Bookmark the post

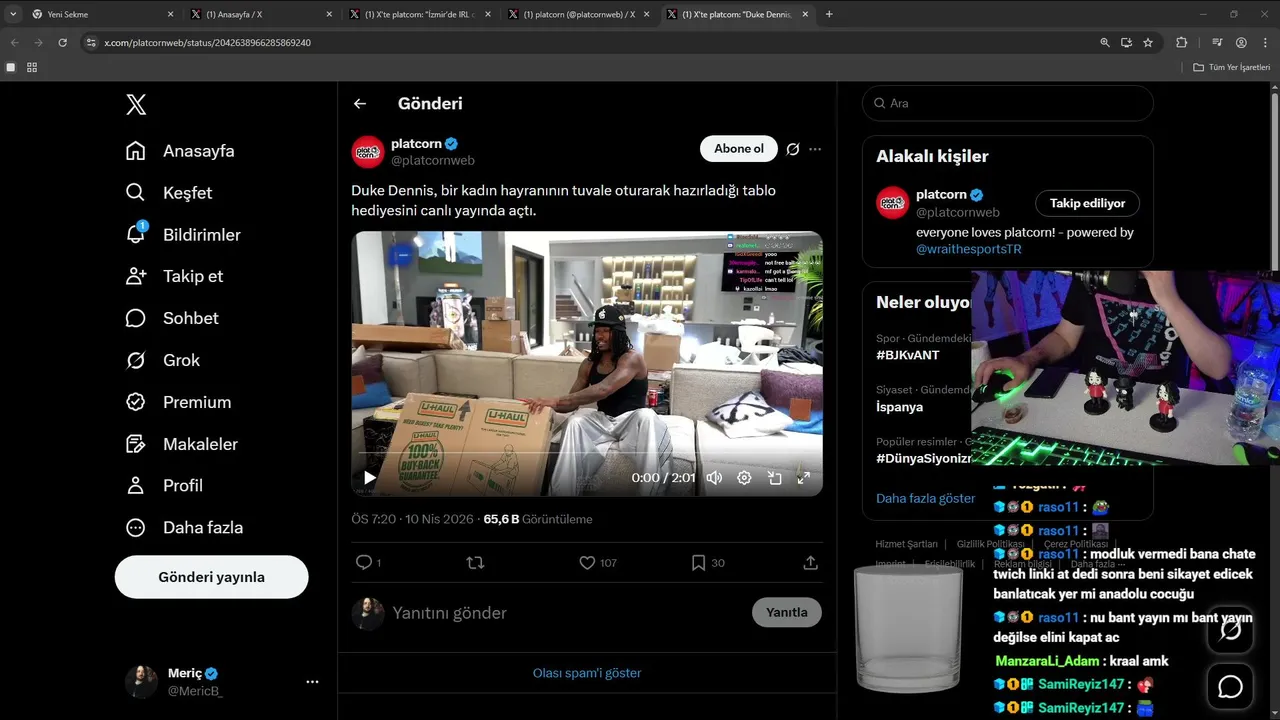(x=707, y=563)
